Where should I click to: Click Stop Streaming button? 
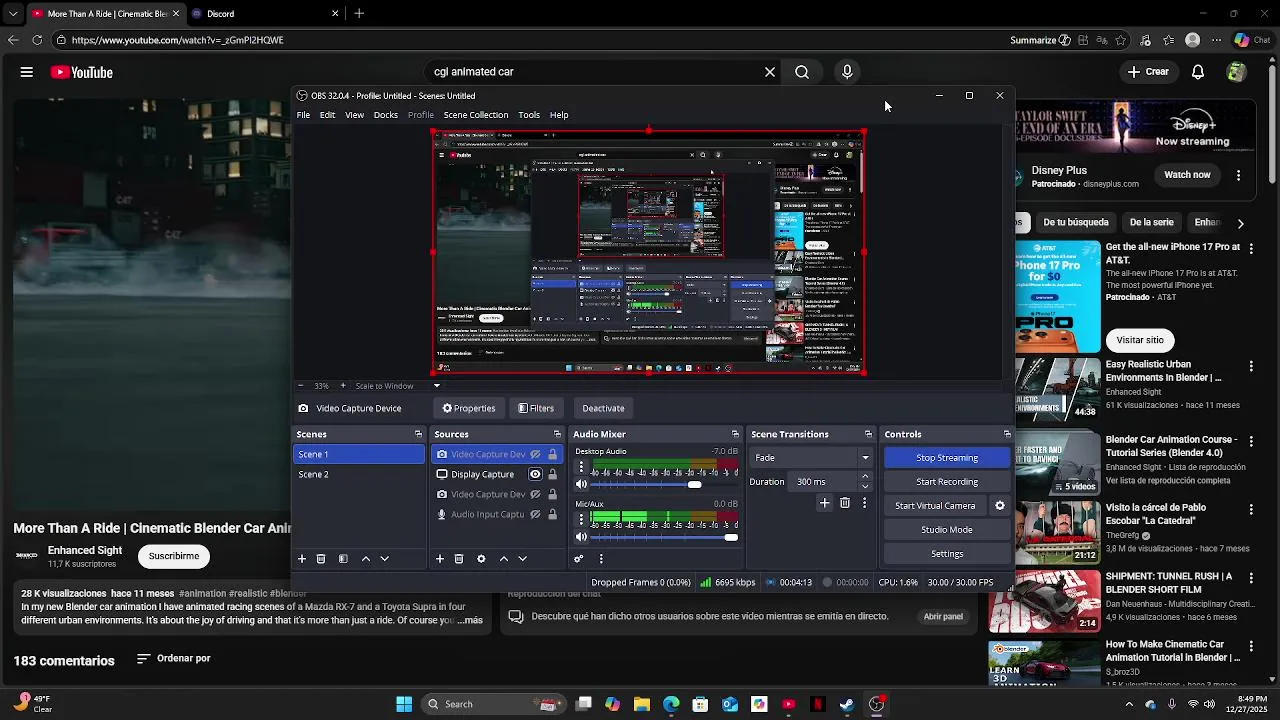coord(947,458)
